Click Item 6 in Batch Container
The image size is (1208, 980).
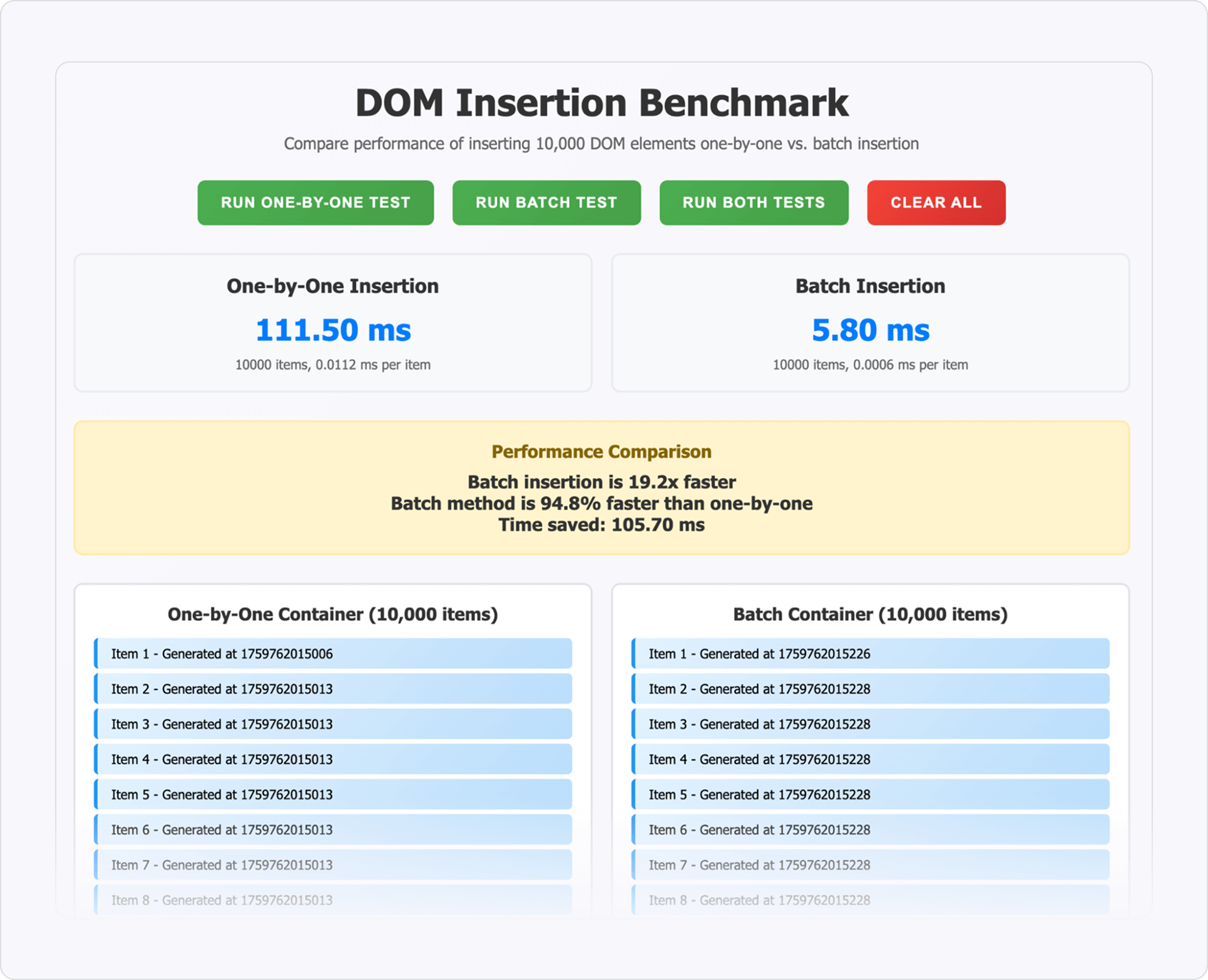click(870, 830)
